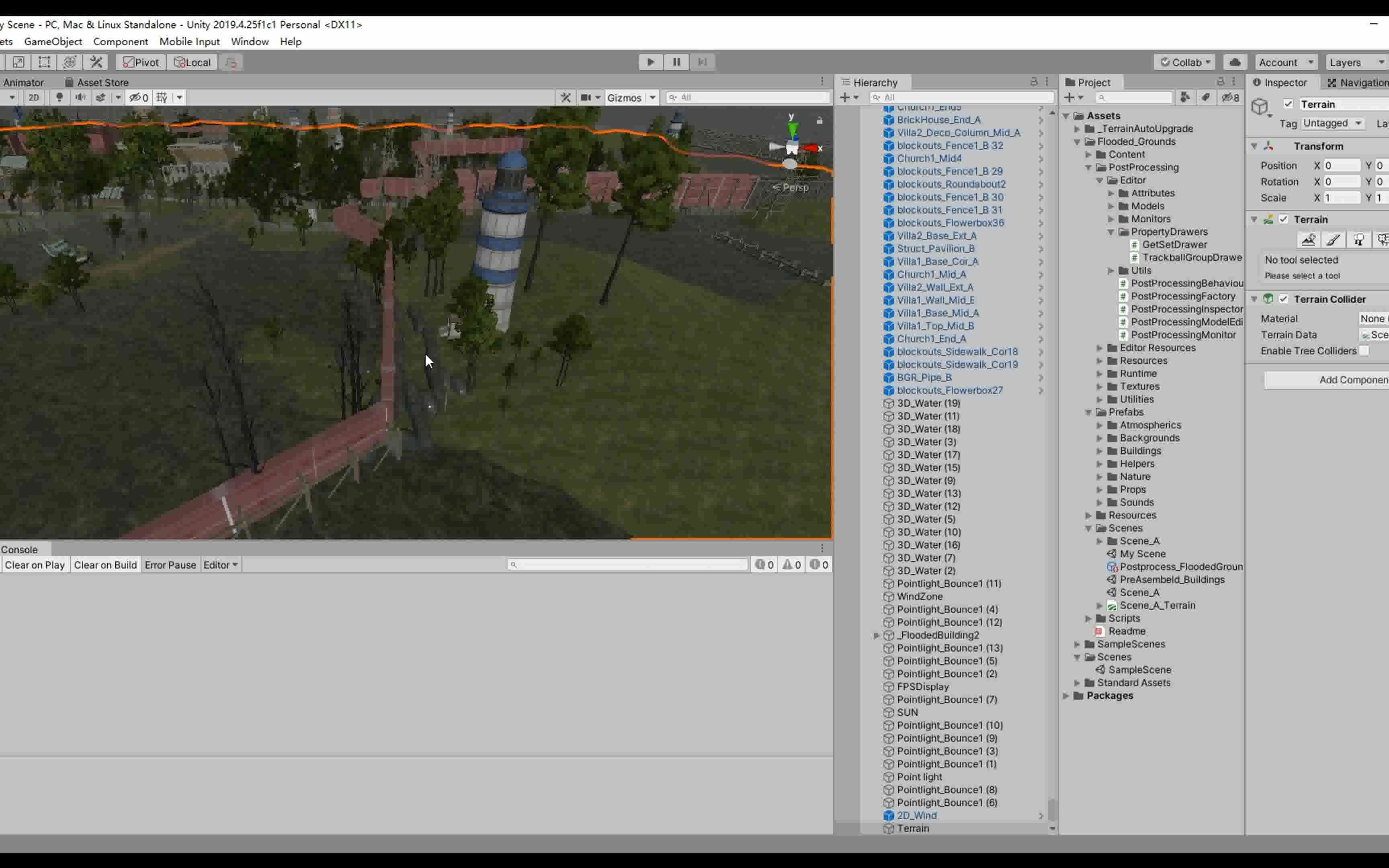This screenshot has height=868, width=1389.
Task: Expand the Prefabs folder arrow
Action: point(1089,412)
